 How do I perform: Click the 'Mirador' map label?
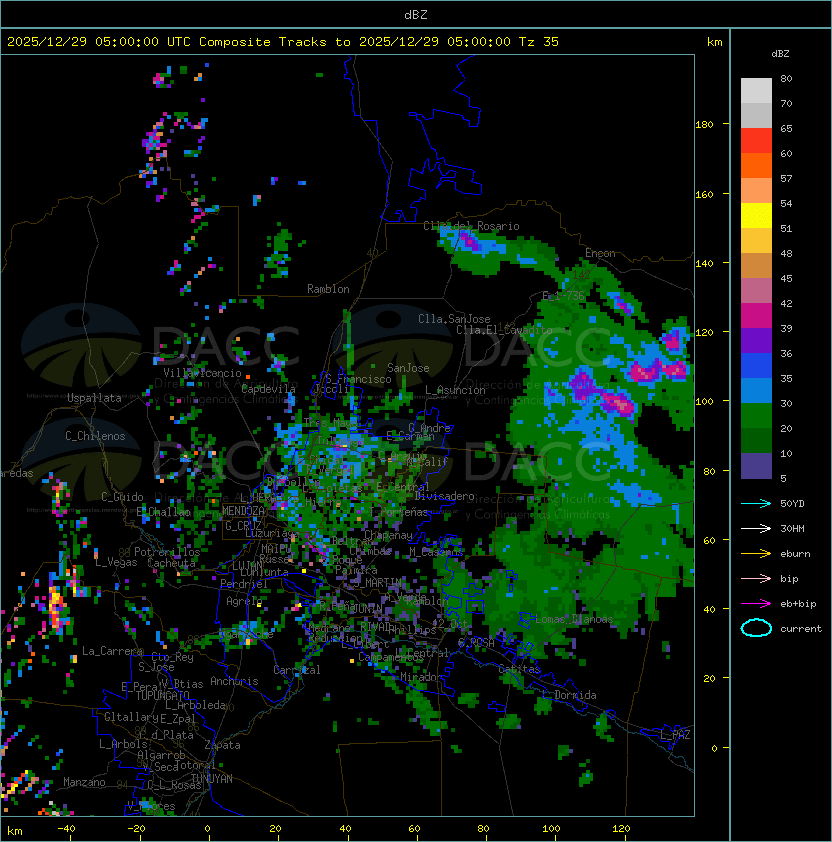click(x=421, y=677)
